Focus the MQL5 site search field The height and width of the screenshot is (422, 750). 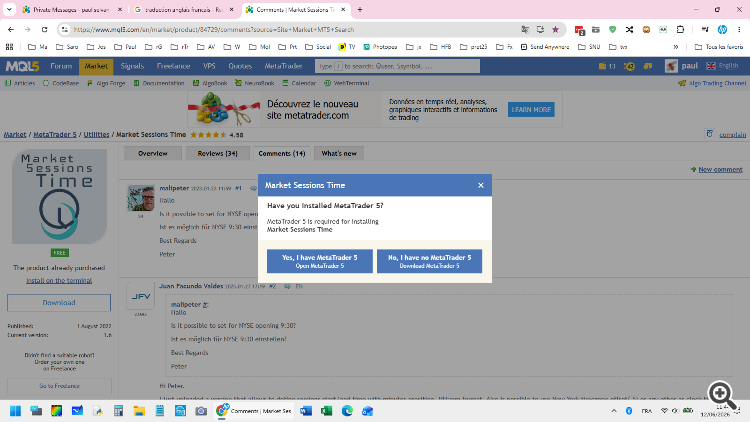pos(397,66)
